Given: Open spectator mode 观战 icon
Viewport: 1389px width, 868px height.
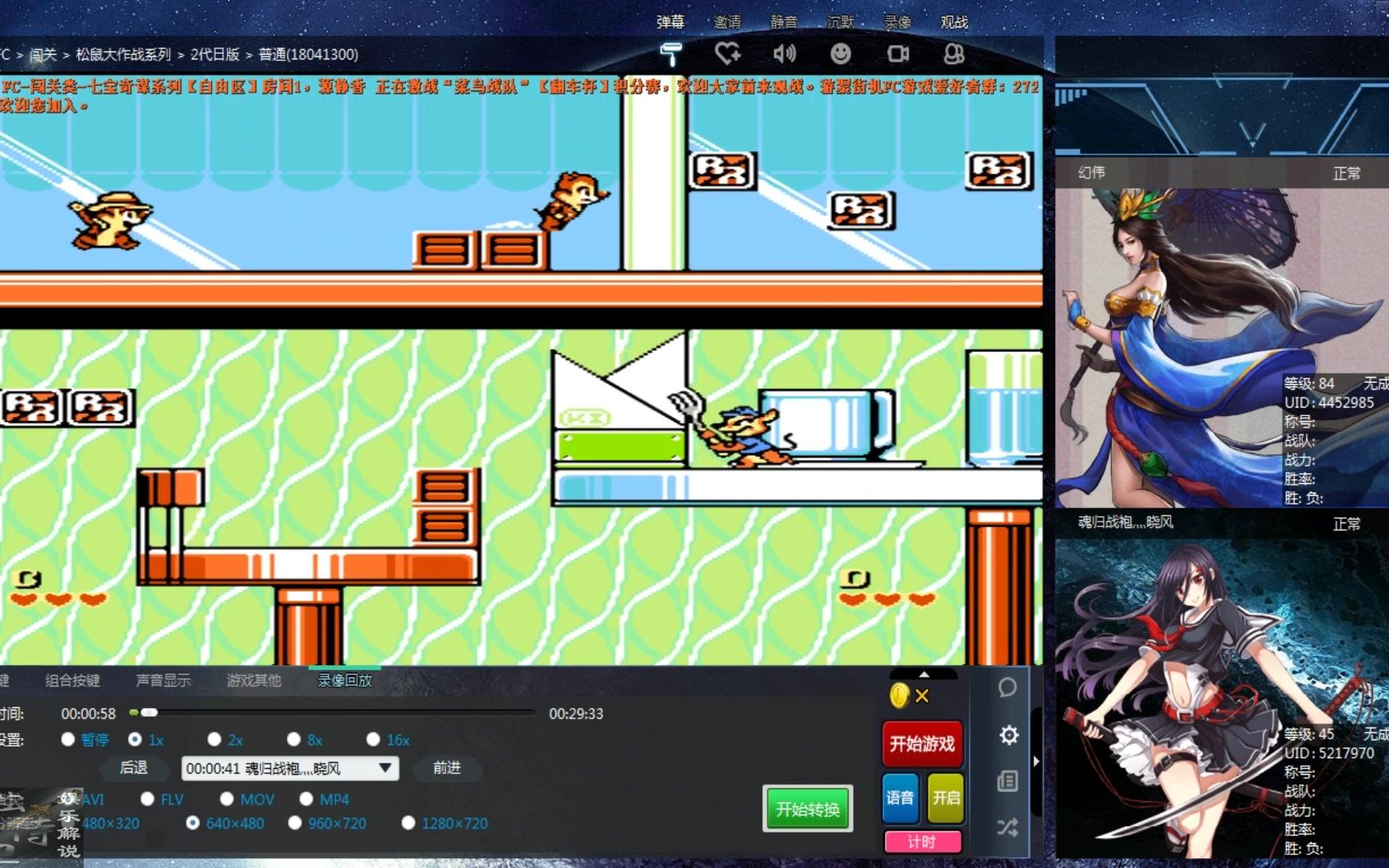Looking at the screenshot, I should click(x=954, y=54).
